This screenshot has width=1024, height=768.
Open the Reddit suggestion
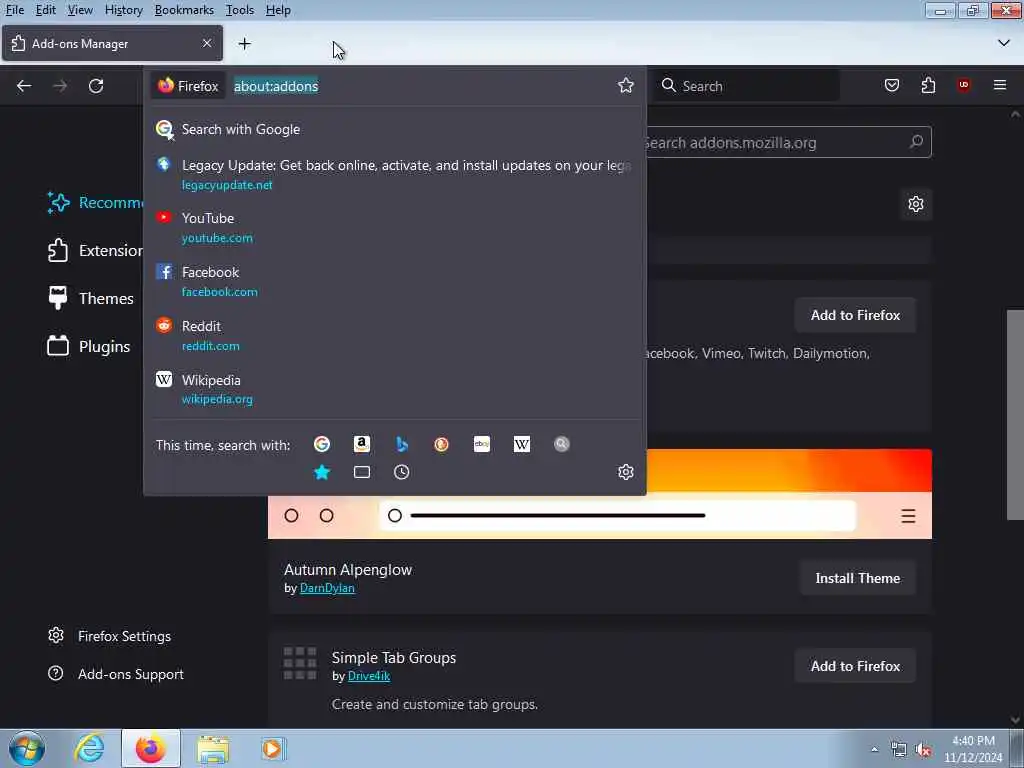(394, 335)
